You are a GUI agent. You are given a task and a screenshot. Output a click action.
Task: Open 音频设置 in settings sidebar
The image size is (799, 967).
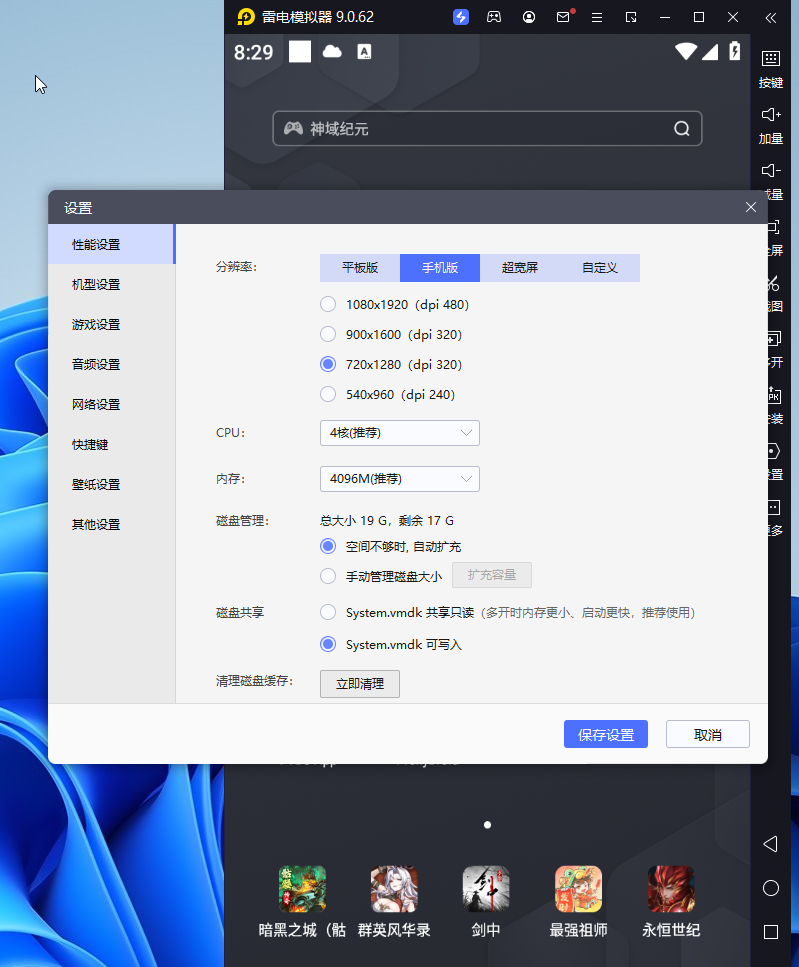(x=112, y=364)
